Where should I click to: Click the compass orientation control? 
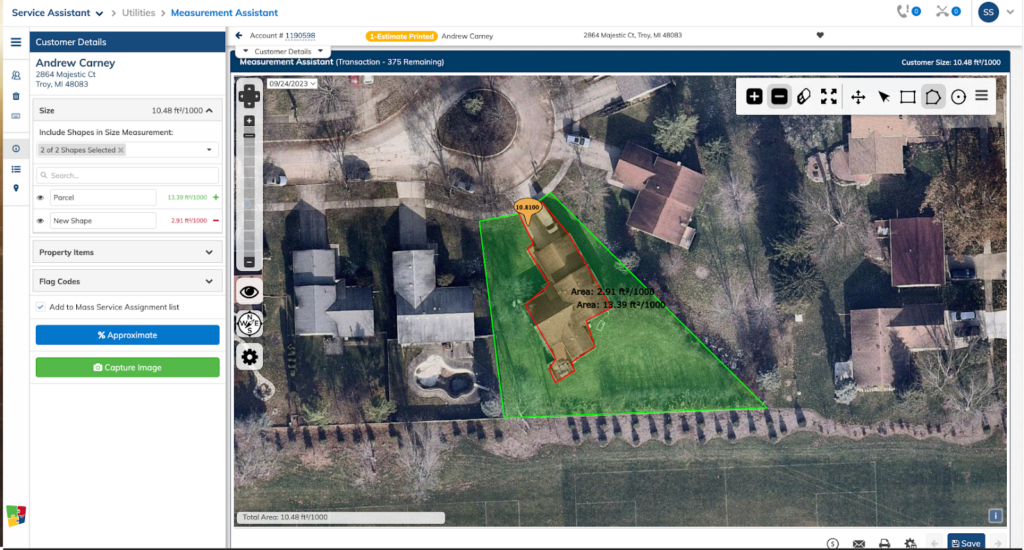(249, 323)
